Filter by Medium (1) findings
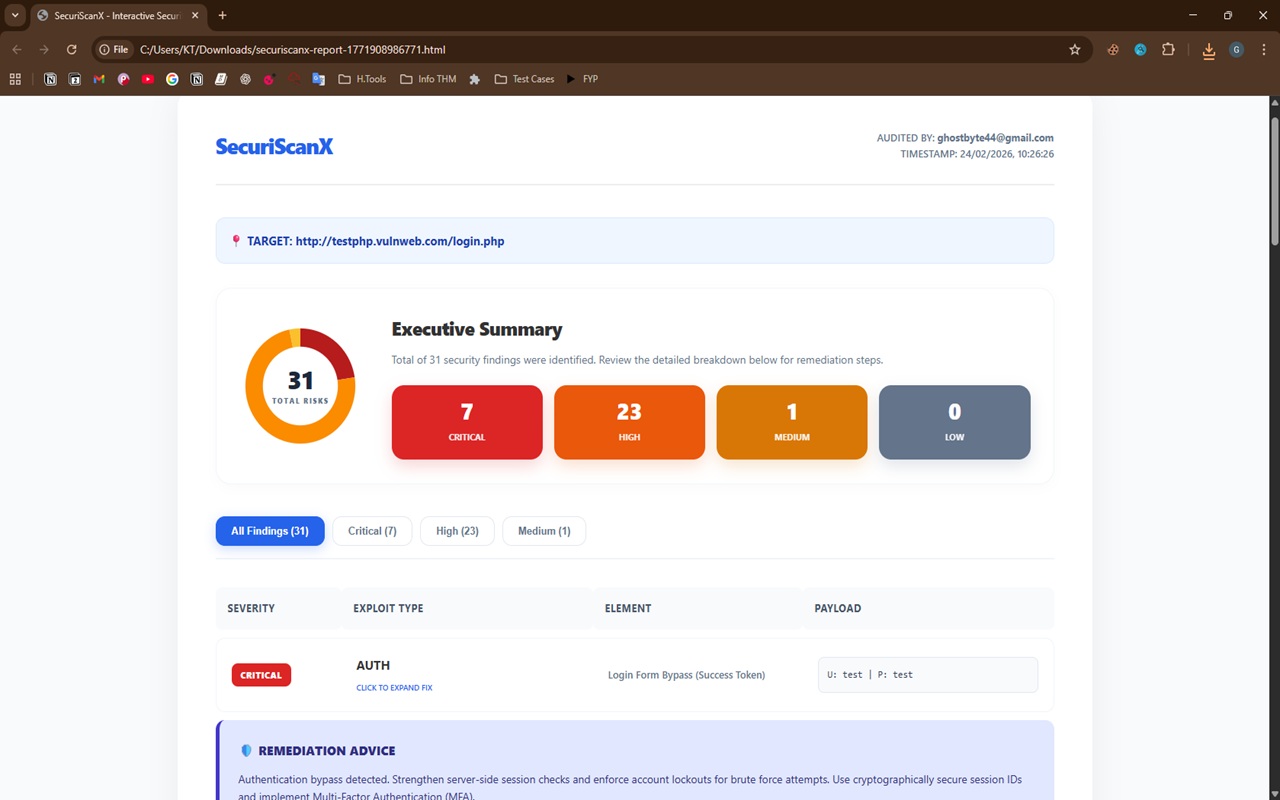 tap(544, 531)
